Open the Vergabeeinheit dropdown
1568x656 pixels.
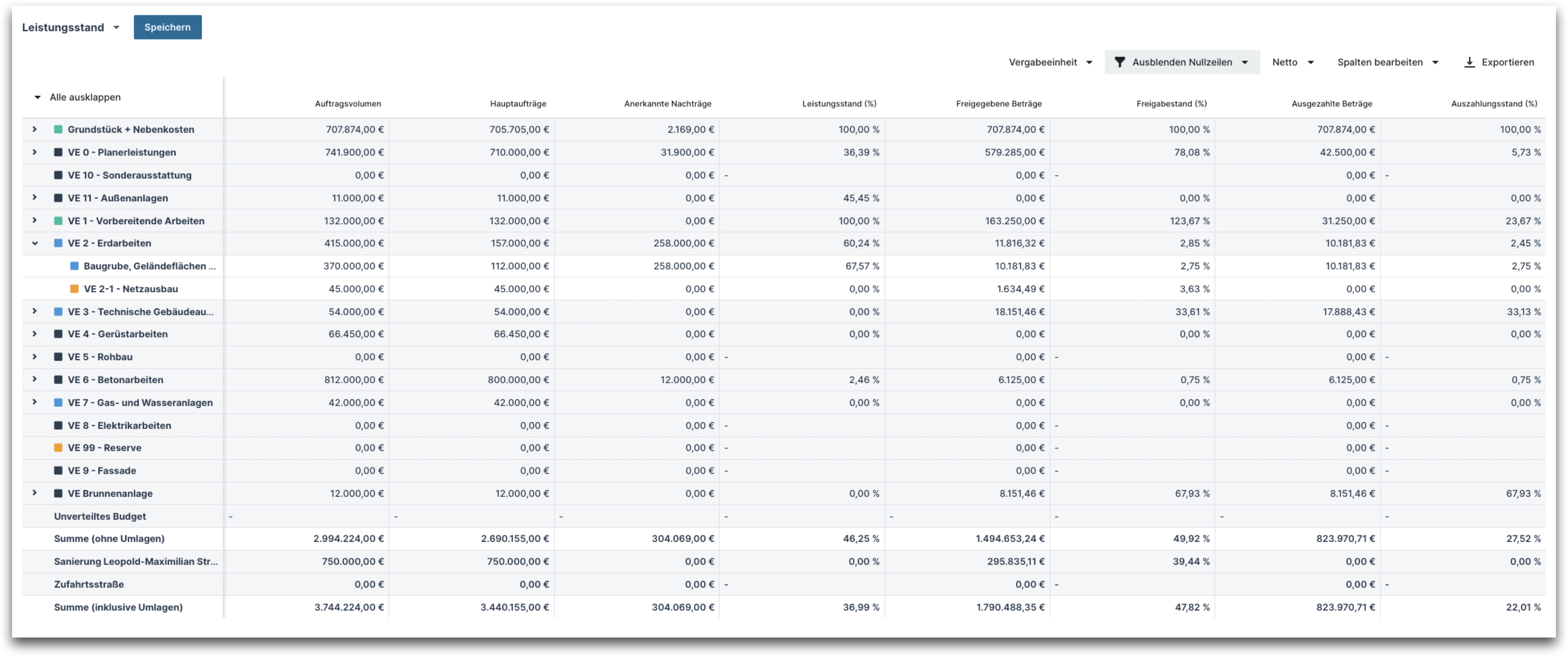pos(1050,62)
